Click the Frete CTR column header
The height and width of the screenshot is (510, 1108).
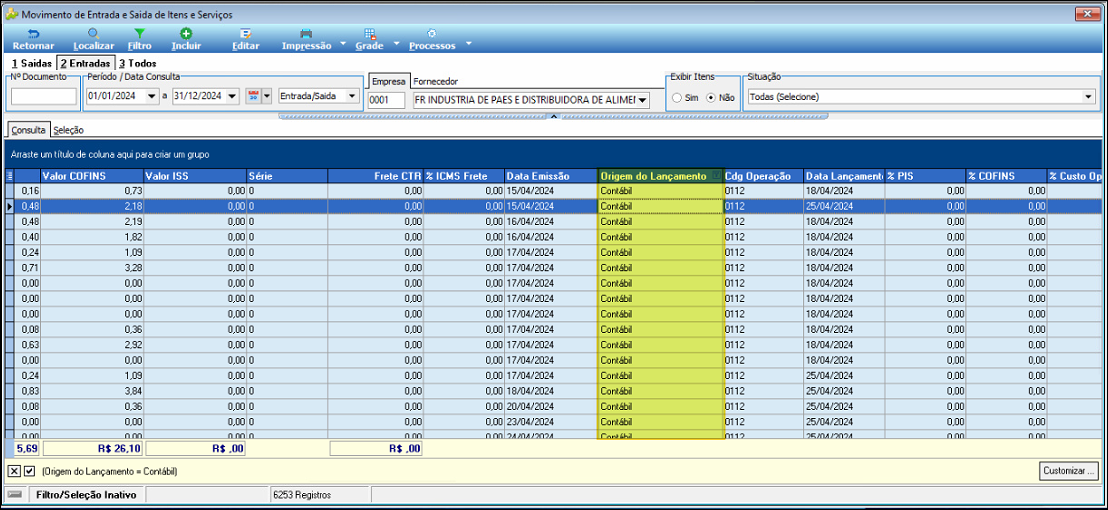pos(375,176)
